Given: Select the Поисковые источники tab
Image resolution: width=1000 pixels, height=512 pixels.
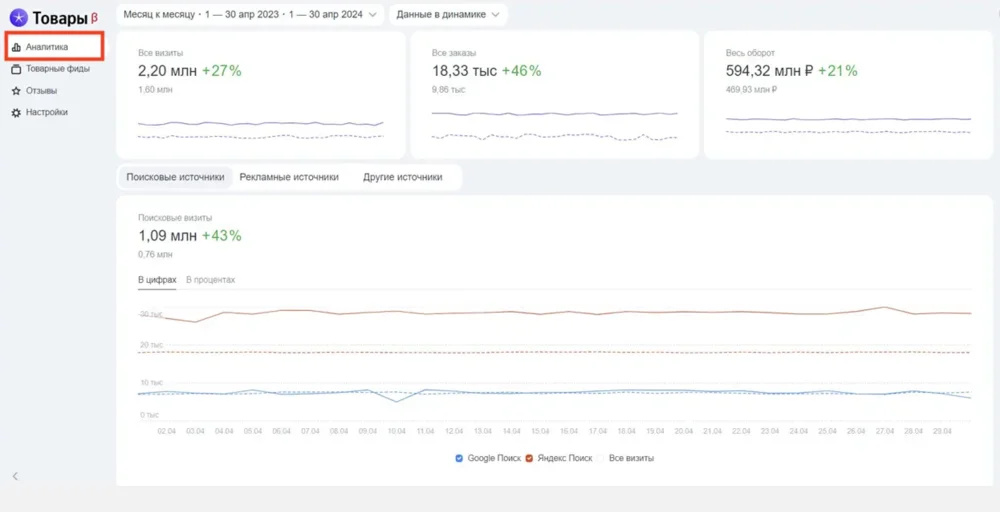Looking at the screenshot, I should click(x=175, y=177).
